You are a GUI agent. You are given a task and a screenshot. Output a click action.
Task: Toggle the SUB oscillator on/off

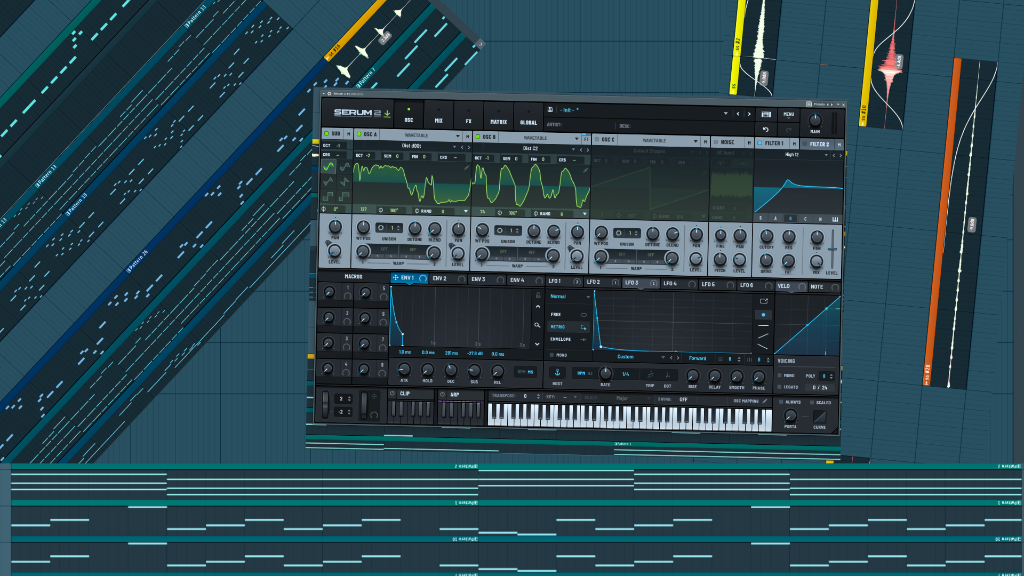[x=327, y=133]
